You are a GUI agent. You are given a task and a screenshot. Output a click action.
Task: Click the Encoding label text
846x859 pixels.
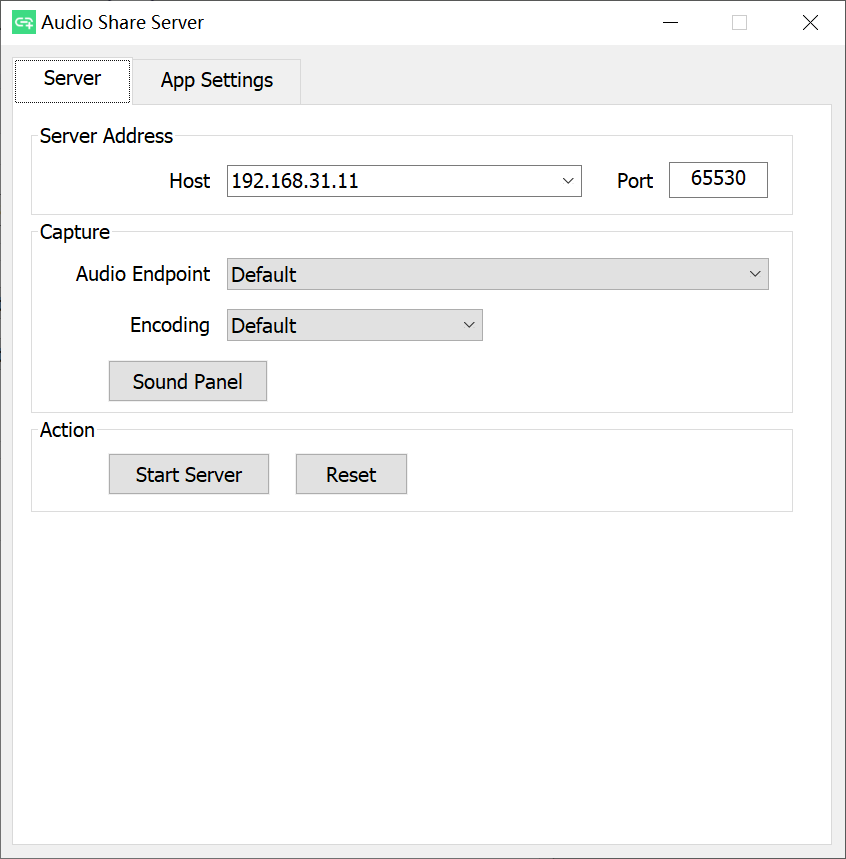tap(170, 325)
